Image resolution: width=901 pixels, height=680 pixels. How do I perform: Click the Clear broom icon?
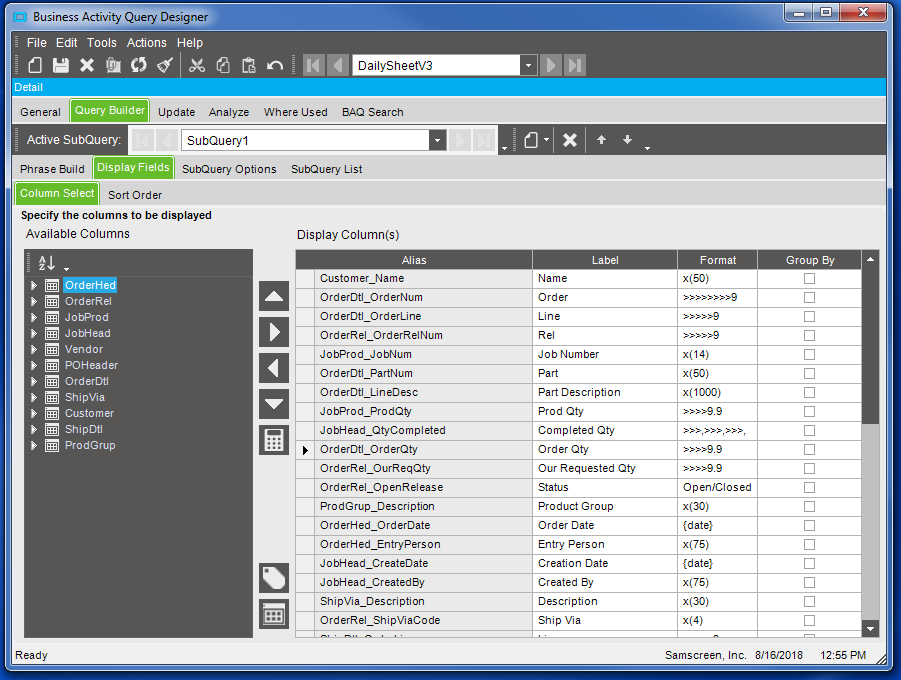pyautogui.click(x=166, y=65)
